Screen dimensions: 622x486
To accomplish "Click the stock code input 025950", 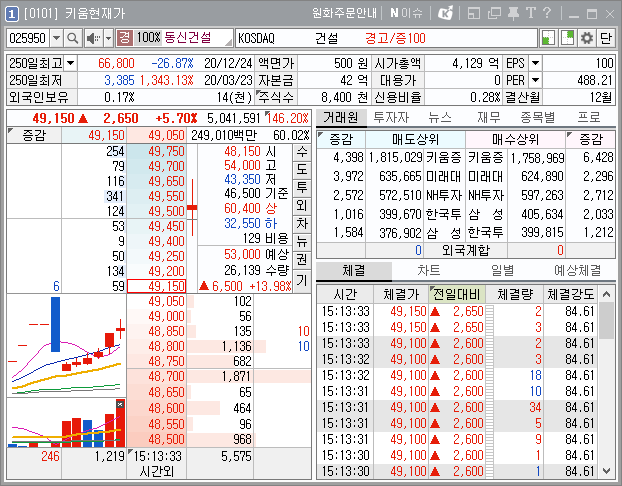I will pyautogui.click(x=28, y=38).
